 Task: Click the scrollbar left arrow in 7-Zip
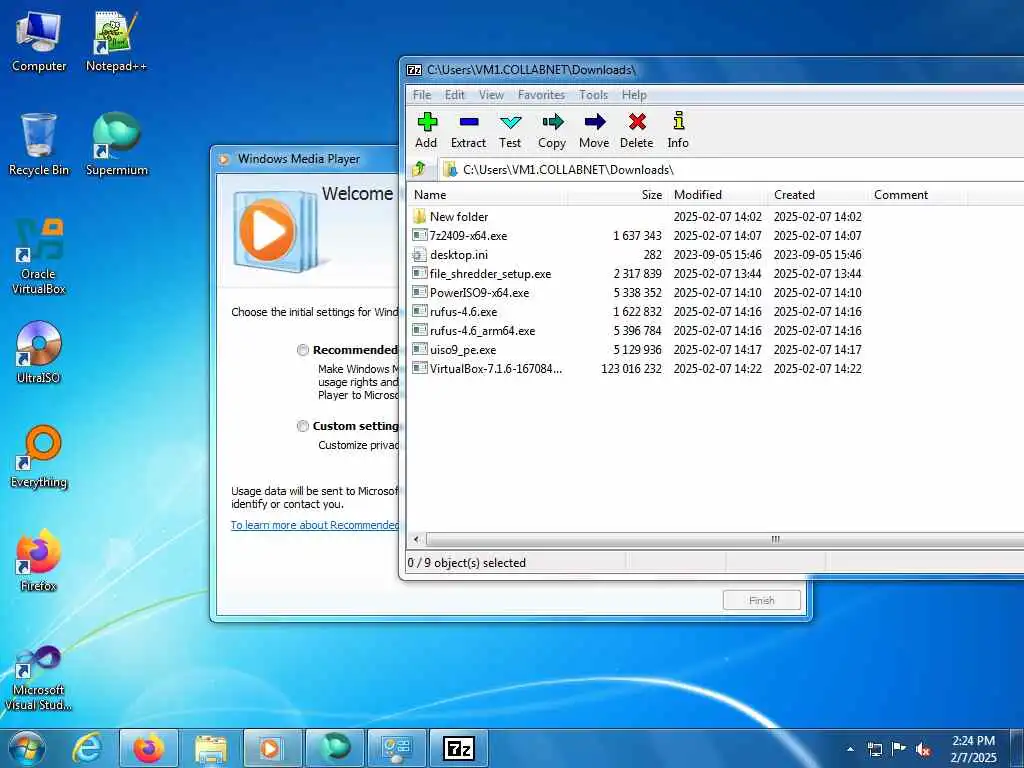click(416, 539)
